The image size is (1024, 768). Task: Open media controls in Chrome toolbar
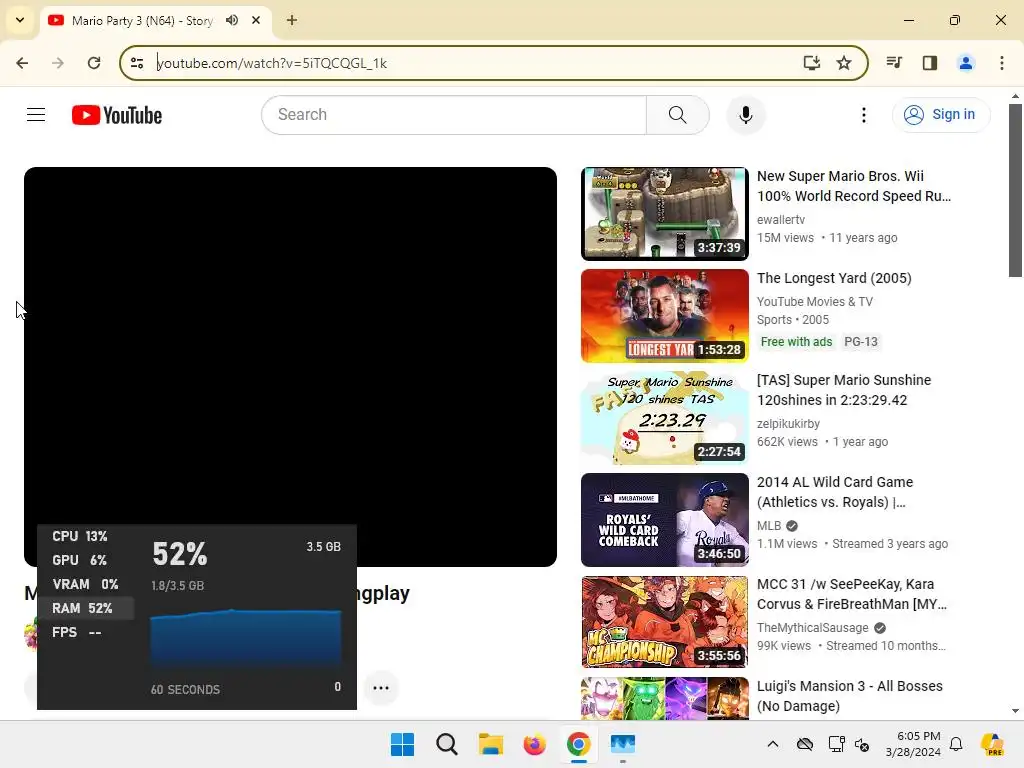894,63
